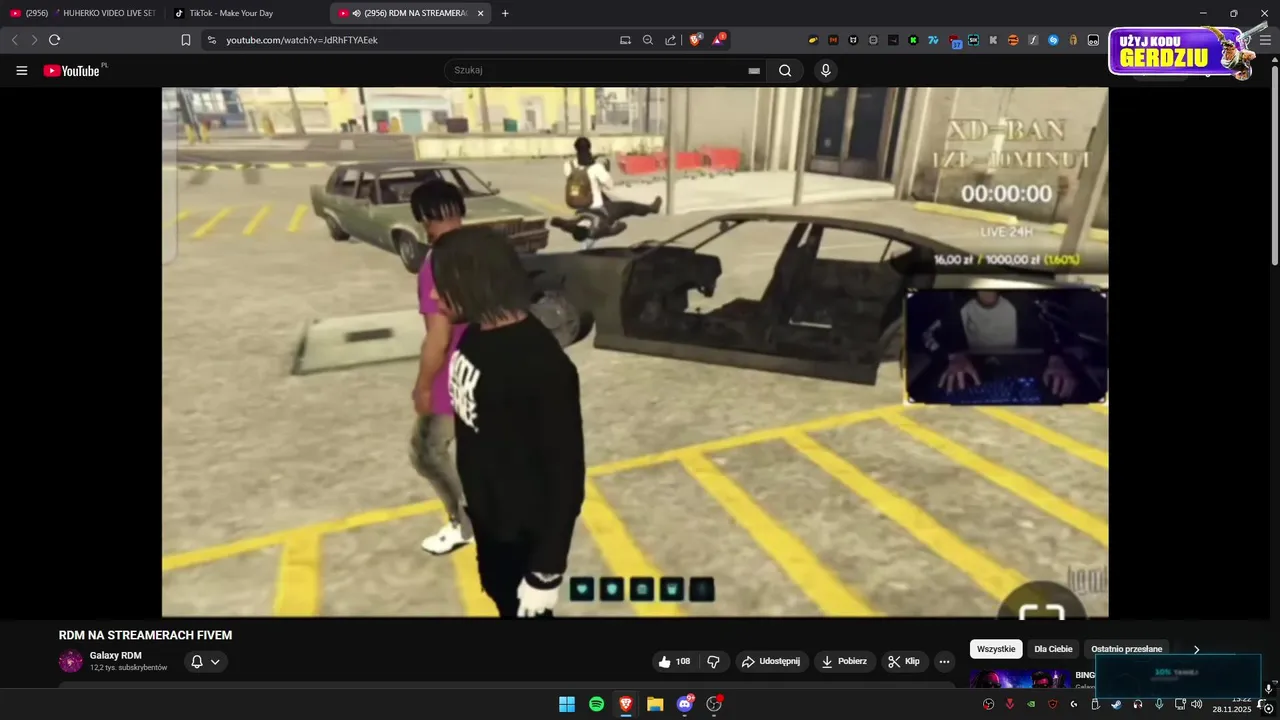The height and width of the screenshot is (720, 1280).
Task: Open the Brave browser main menu
Action: click(x=1267, y=40)
